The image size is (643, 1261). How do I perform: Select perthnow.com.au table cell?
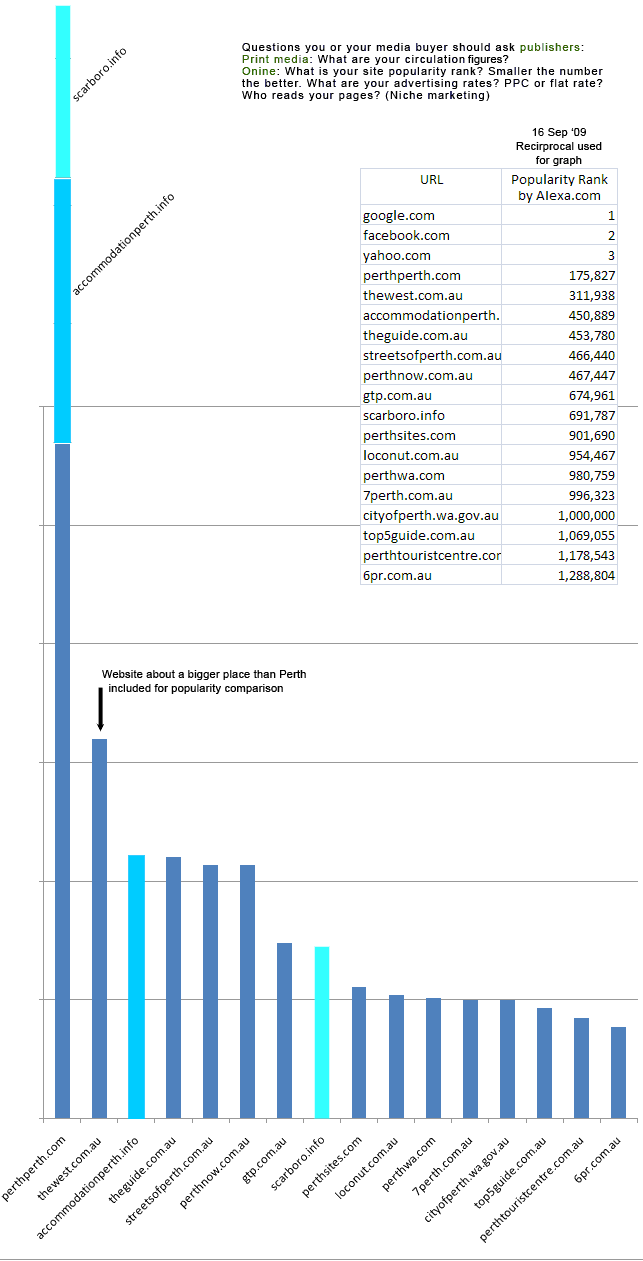[431, 375]
